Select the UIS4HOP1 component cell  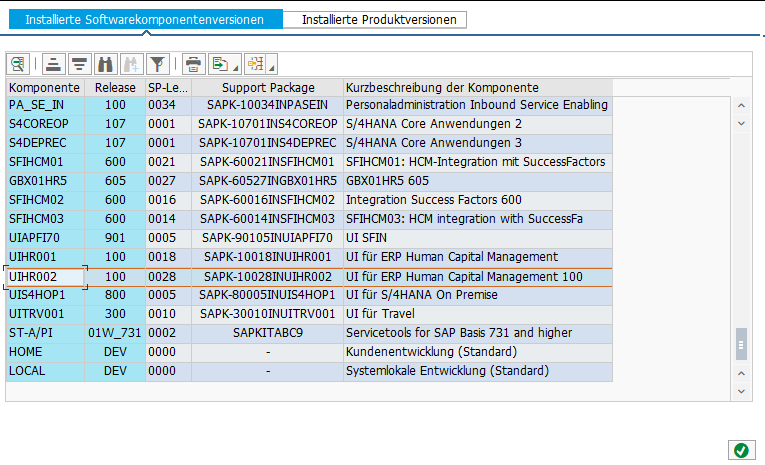tap(45, 295)
